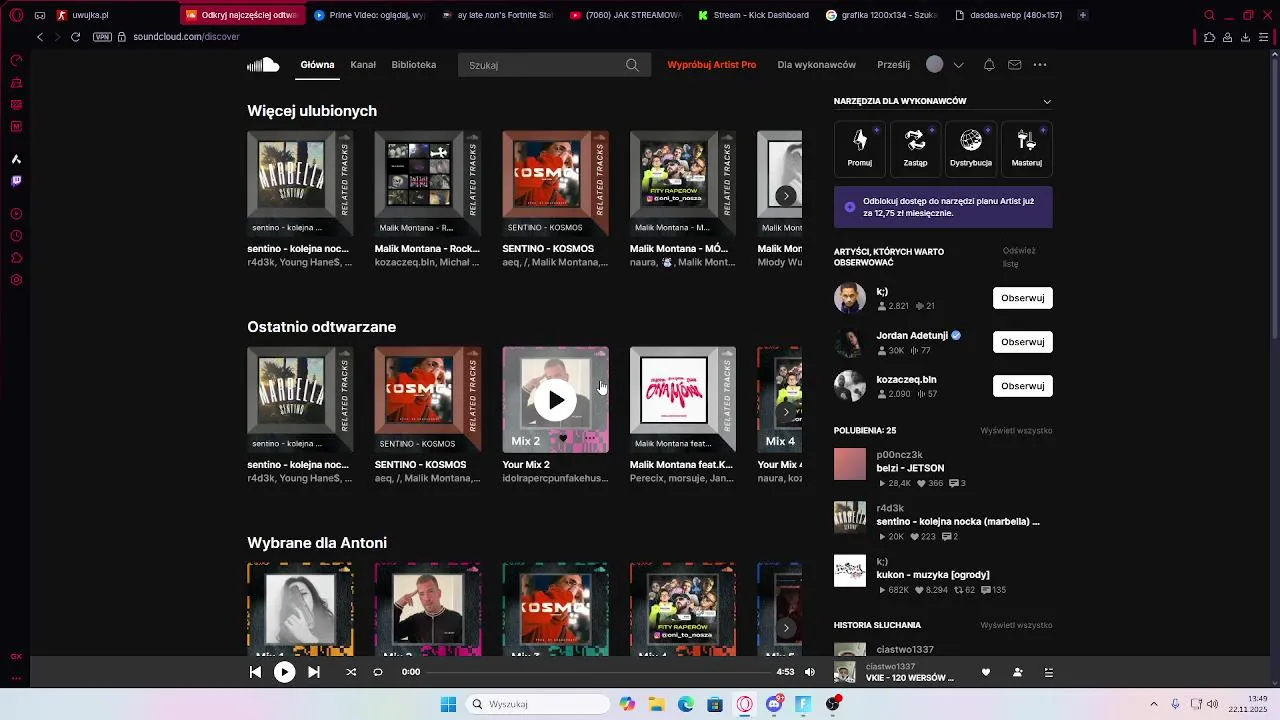Viewport: 1280px width, 720px height.
Task: Open the Champion cover Malik Montana feat.K thumbnail
Action: 682,400
